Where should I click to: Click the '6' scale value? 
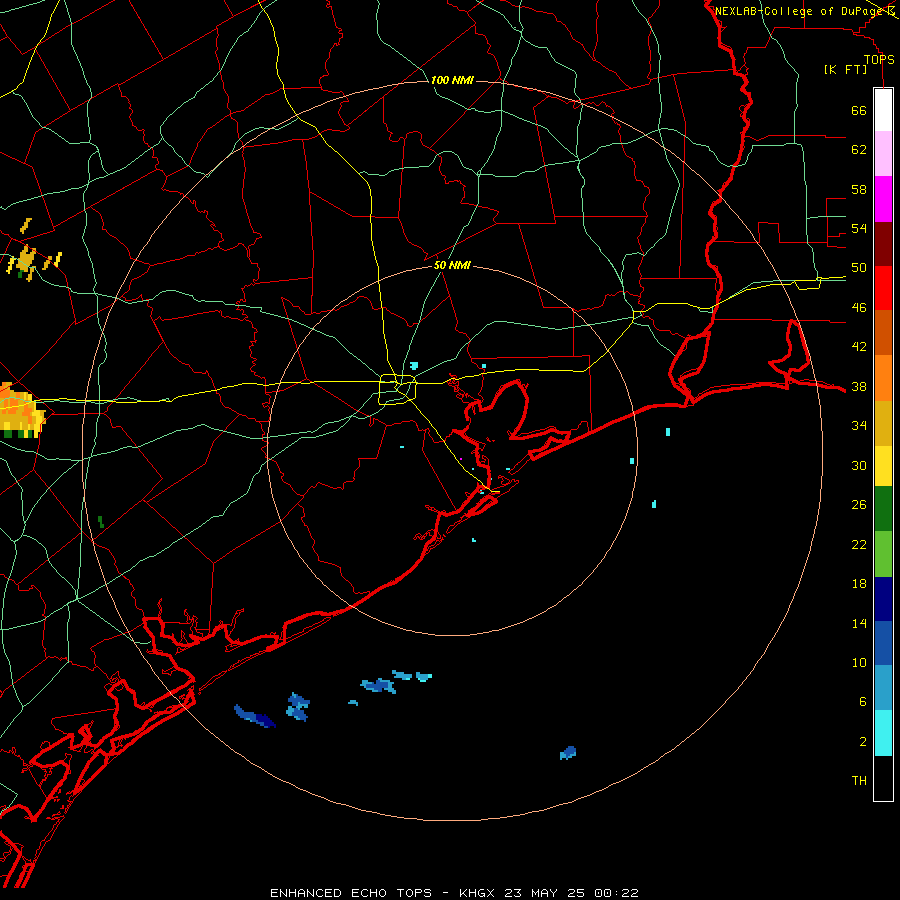(862, 702)
